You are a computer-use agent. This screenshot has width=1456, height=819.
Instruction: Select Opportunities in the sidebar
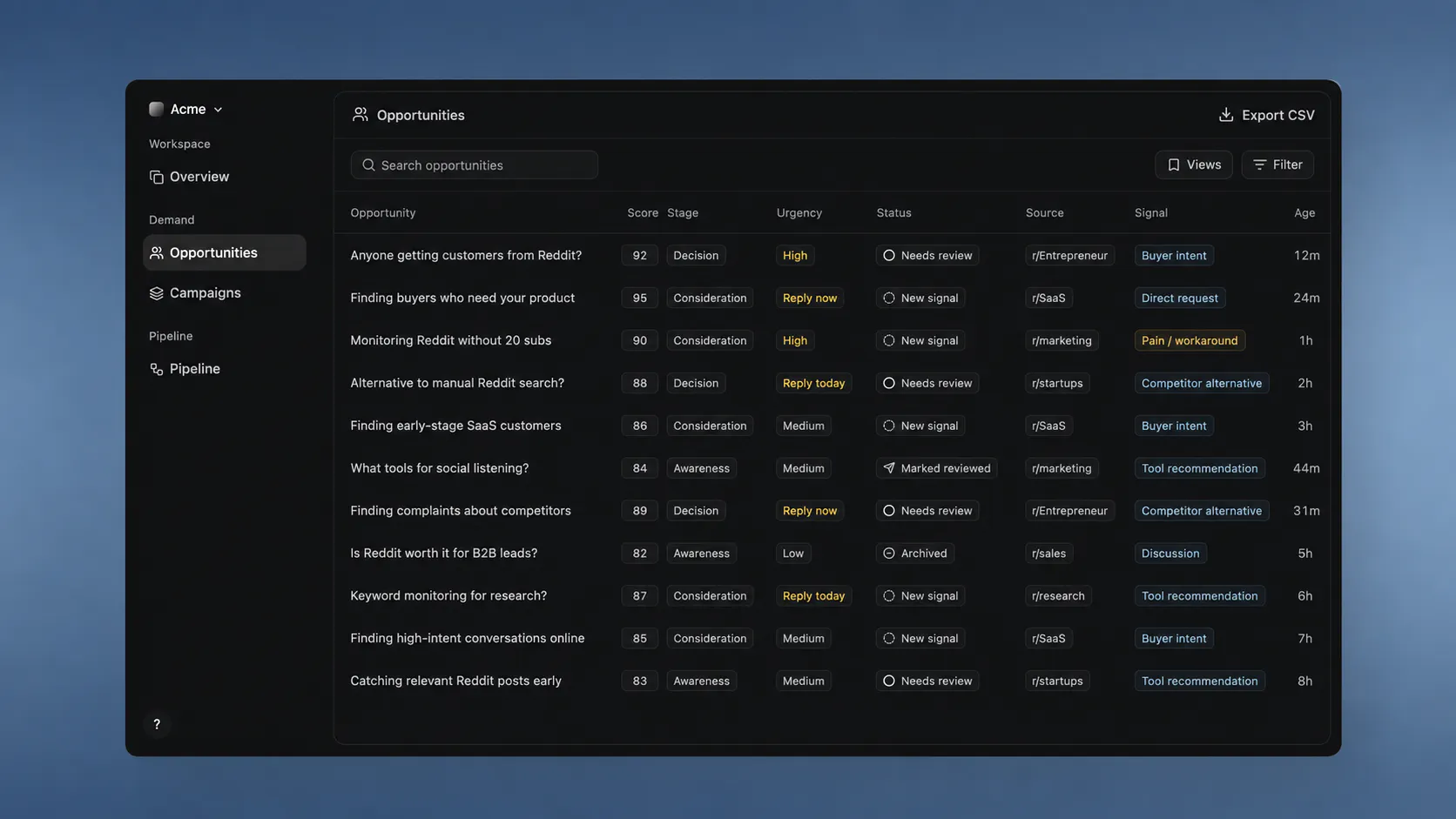click(225, 252)
